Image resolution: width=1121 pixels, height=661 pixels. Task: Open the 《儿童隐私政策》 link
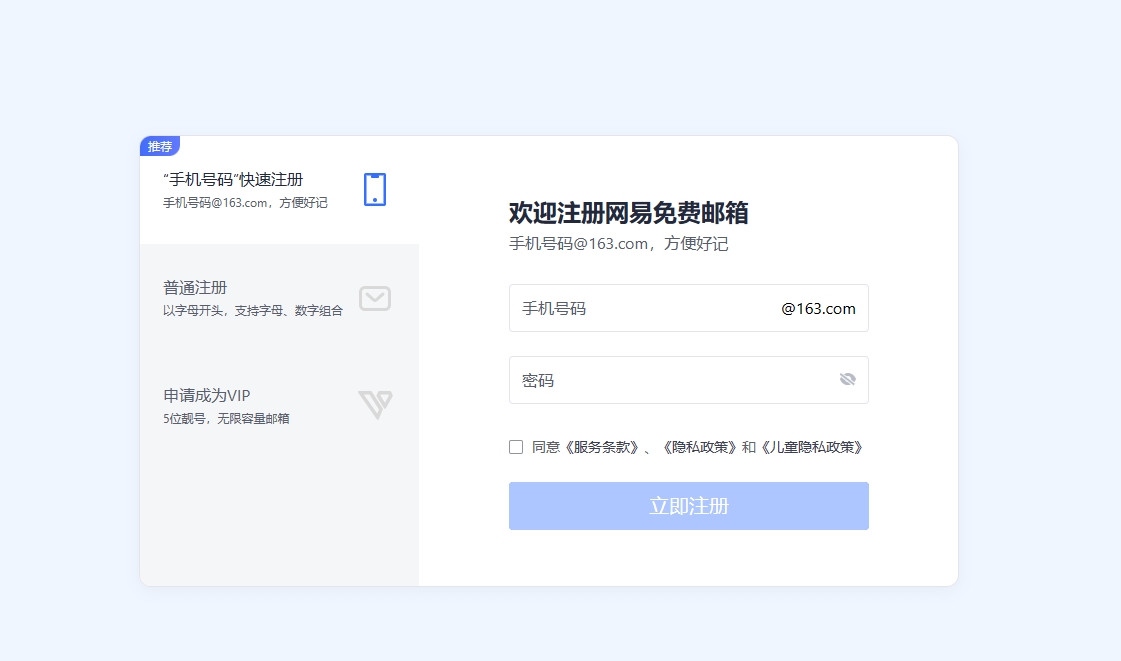(812, 447)
